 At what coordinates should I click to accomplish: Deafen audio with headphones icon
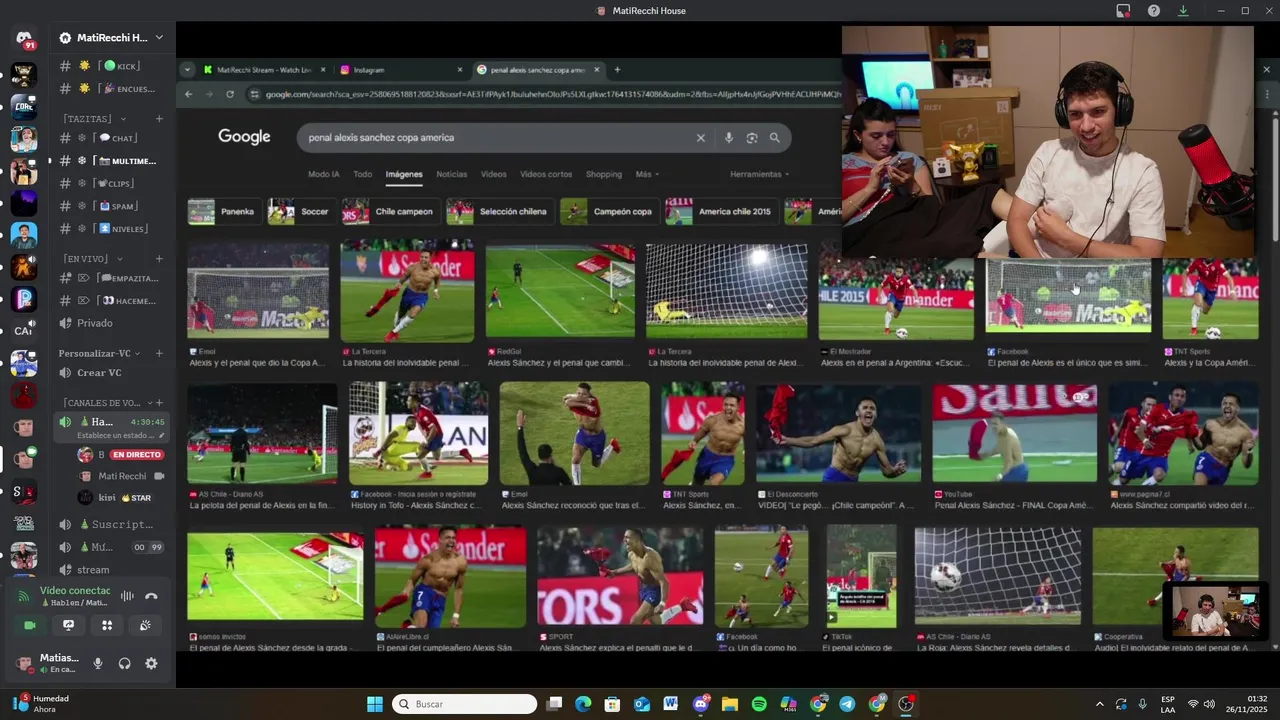[x=124, y=663]
